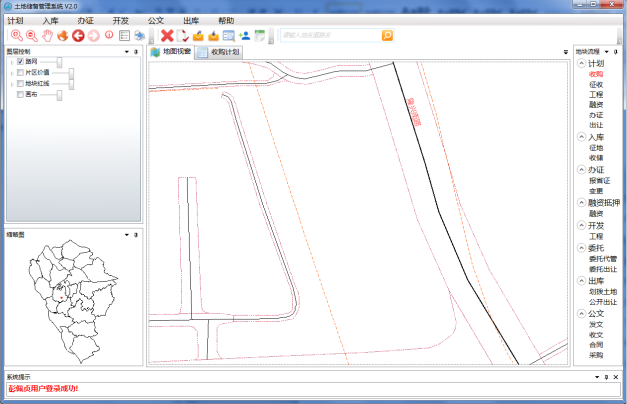Viewport: 627px width, 404px height.
Task: Click the red back arrow icon
Action: pyautogui.click(x=78, y=36)
